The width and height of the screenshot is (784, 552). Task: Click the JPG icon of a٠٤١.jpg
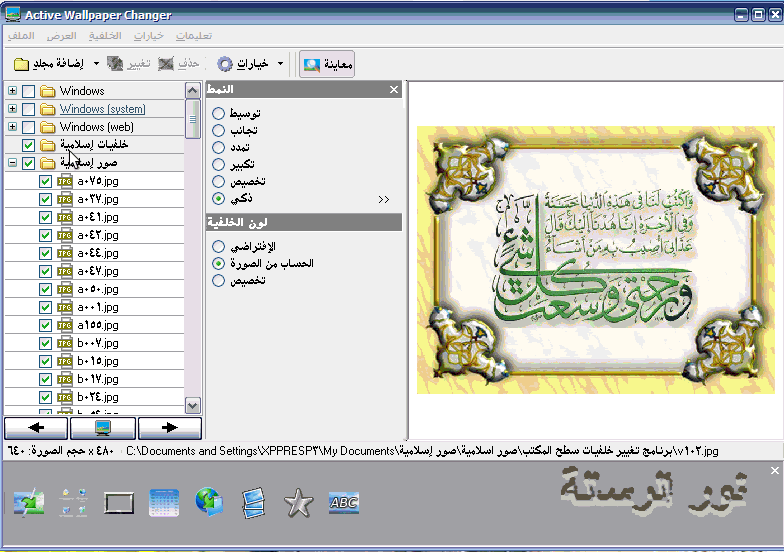pyautogui.click(x=64, y=217)
